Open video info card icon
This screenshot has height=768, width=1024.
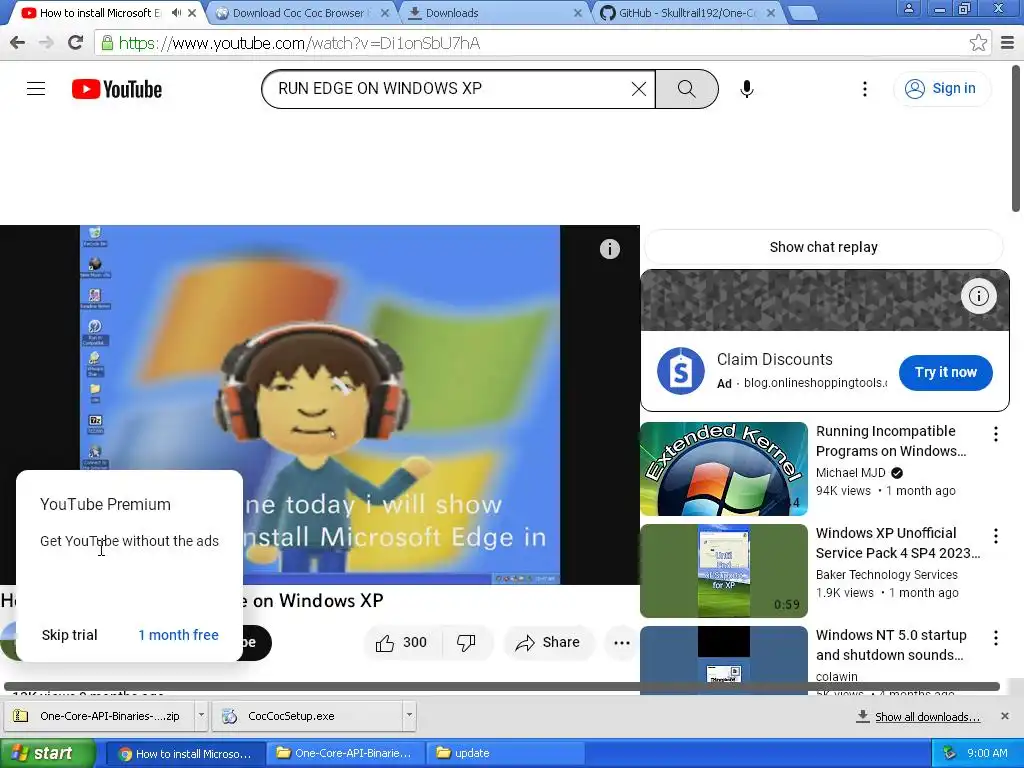609,249
